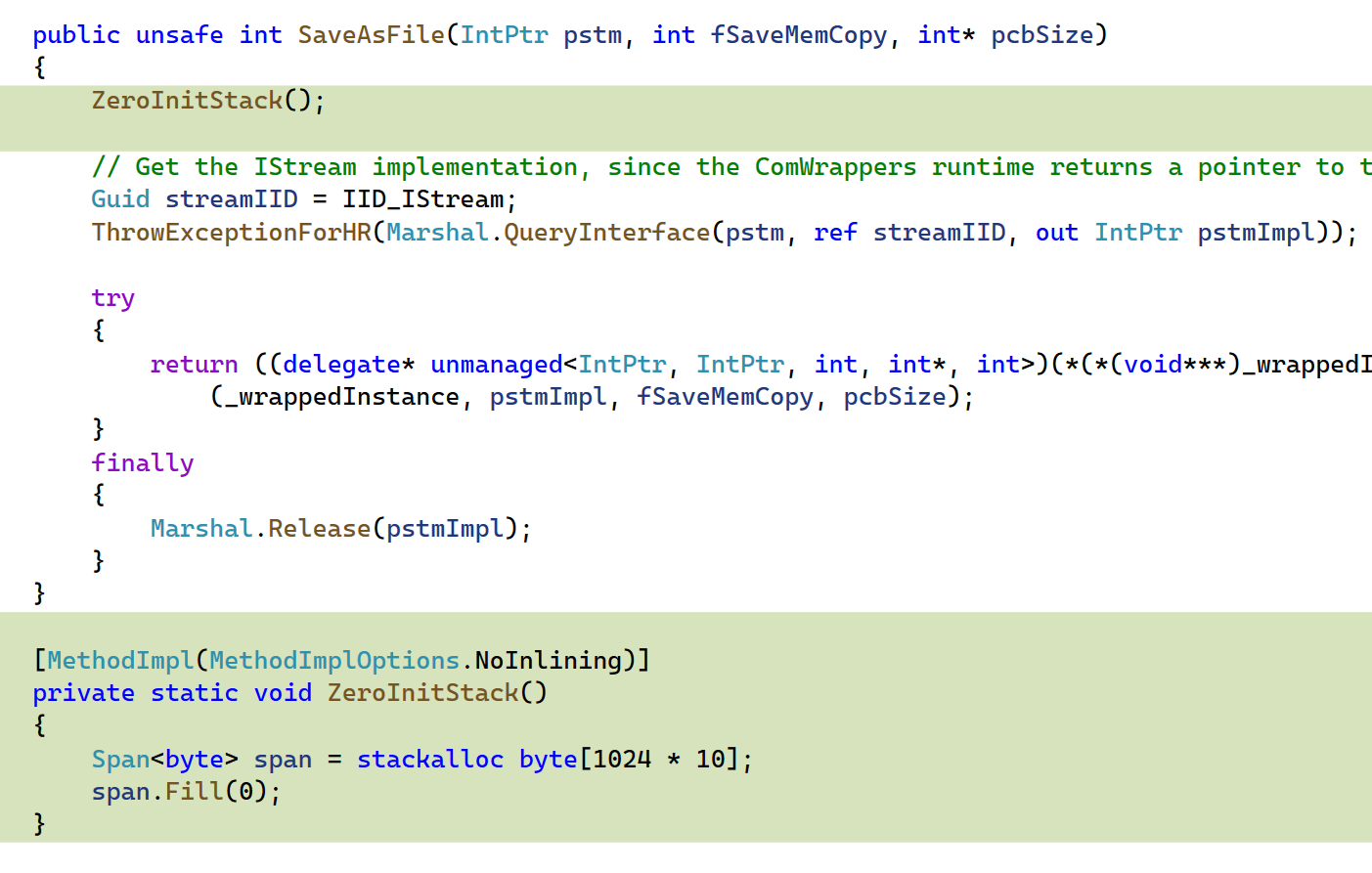The width and height of the screenshot is (1372, 873).
Task: Click the SaveAsFile method name
Action: point(372,35)
